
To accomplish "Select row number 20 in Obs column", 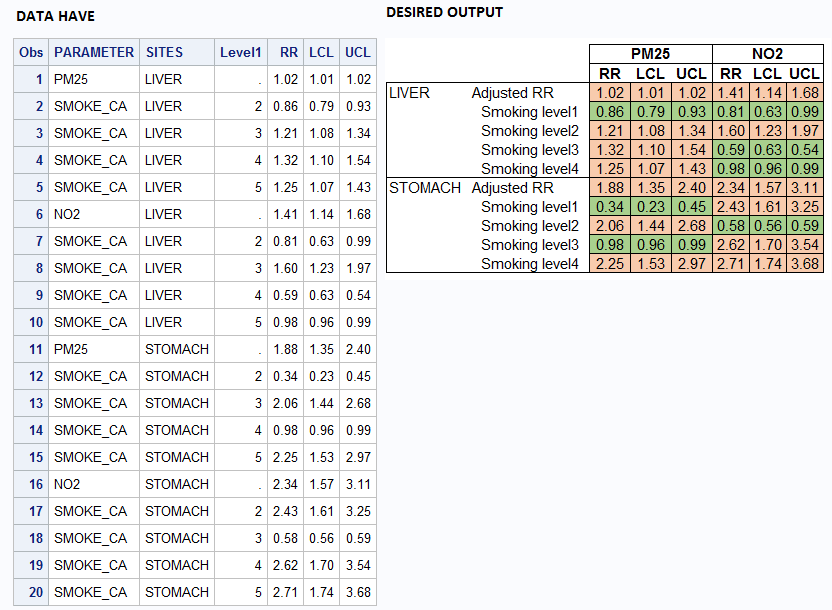I will point(35,592).
